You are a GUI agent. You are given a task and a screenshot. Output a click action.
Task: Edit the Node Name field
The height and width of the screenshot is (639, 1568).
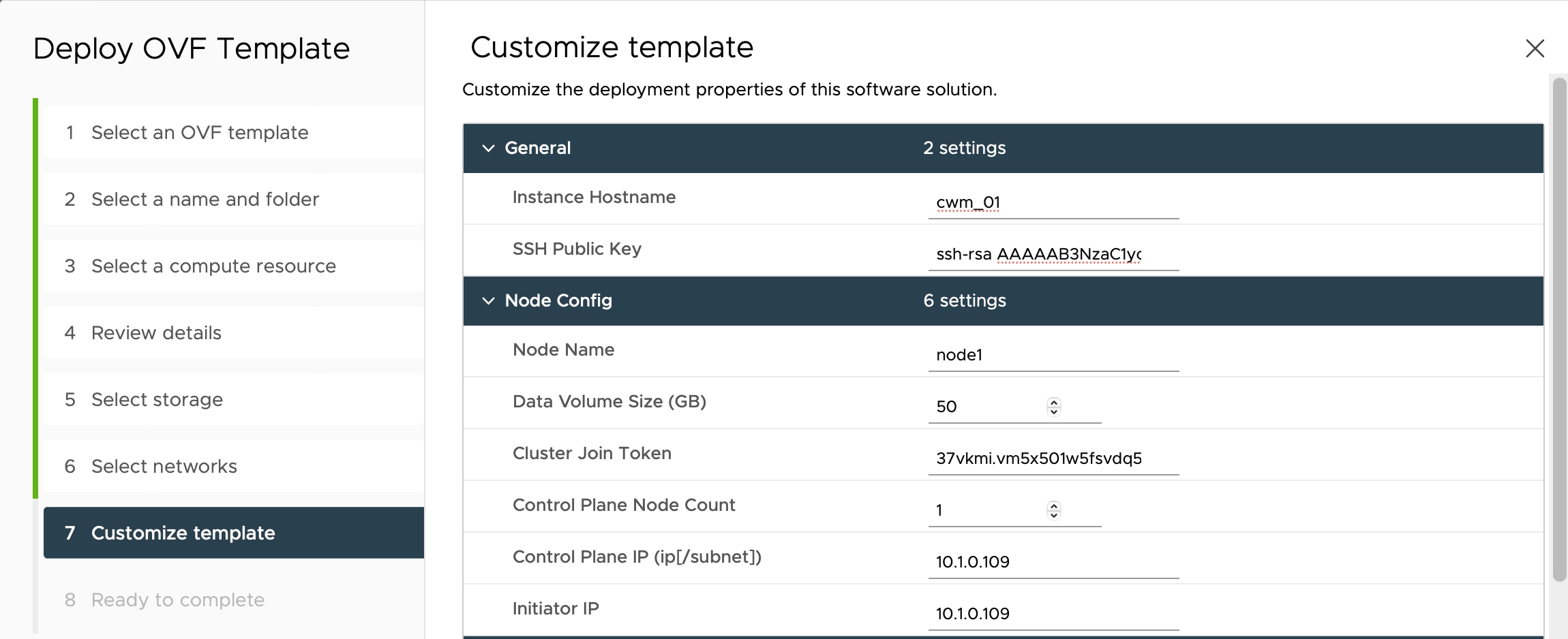1053,355
